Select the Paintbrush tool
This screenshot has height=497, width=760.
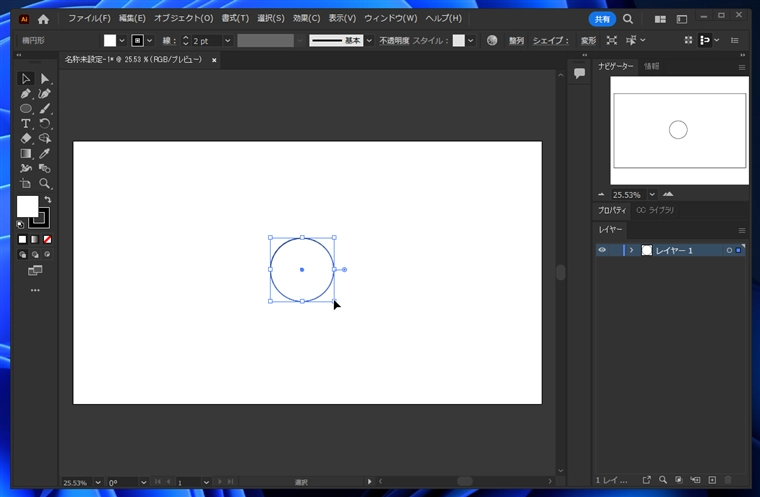(45, 109)
